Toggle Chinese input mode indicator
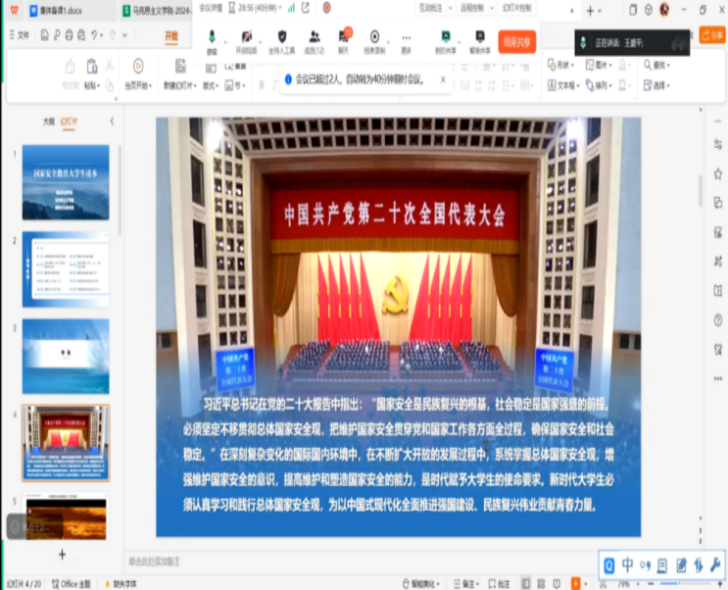Image resolution: width=728 pixels, height=590 pixels. 628,565
